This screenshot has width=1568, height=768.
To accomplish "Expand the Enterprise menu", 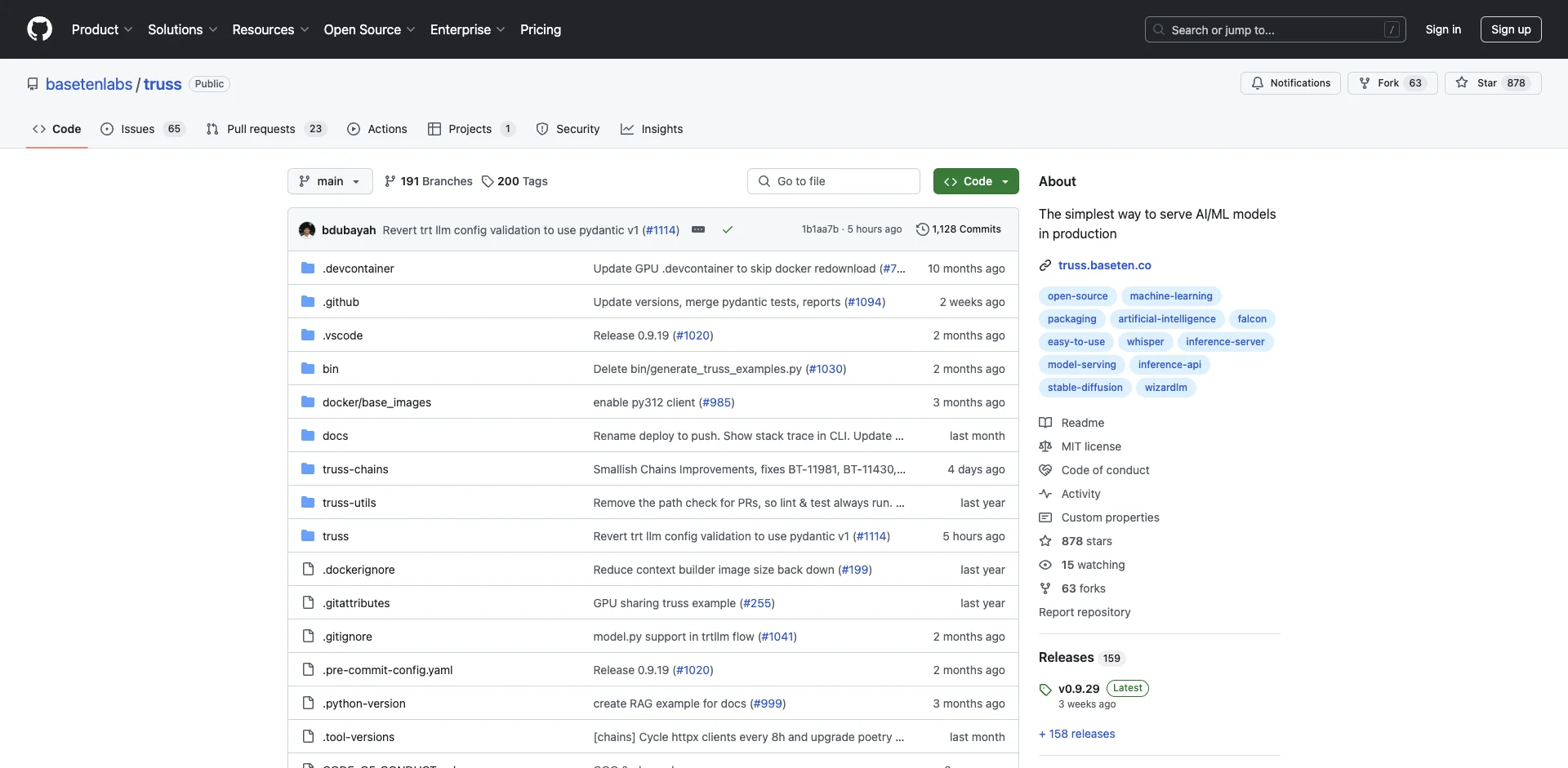I will tap(468, 29).
